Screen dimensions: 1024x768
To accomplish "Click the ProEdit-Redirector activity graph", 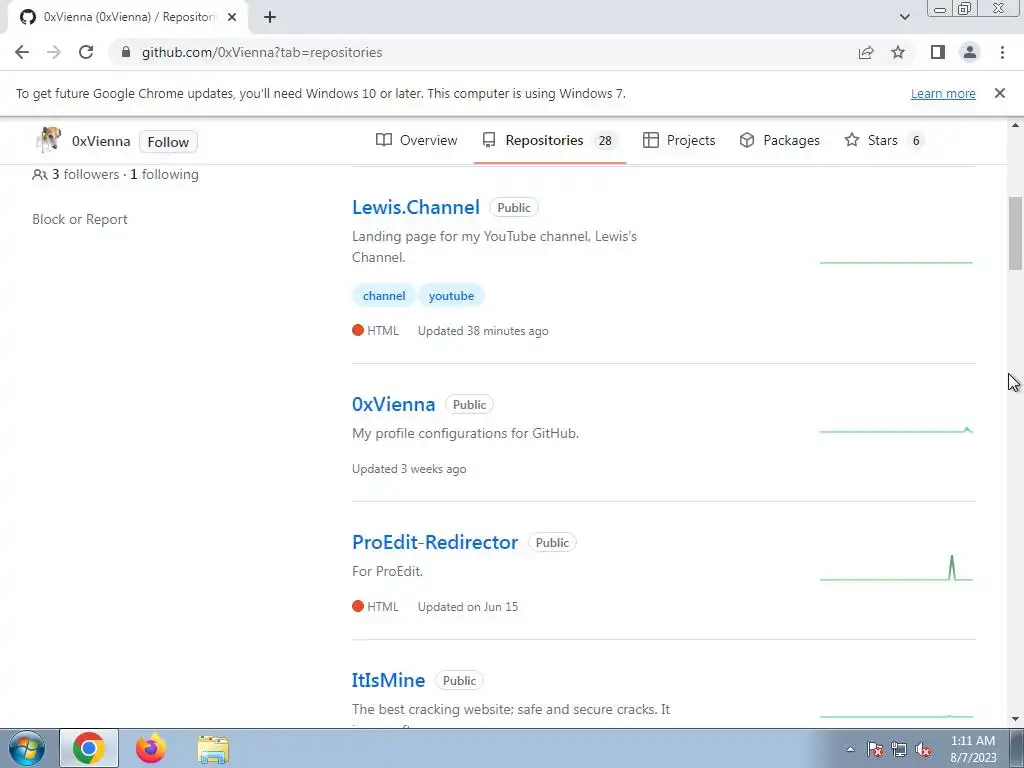I will pyautogui.click(x=896, y=568).
